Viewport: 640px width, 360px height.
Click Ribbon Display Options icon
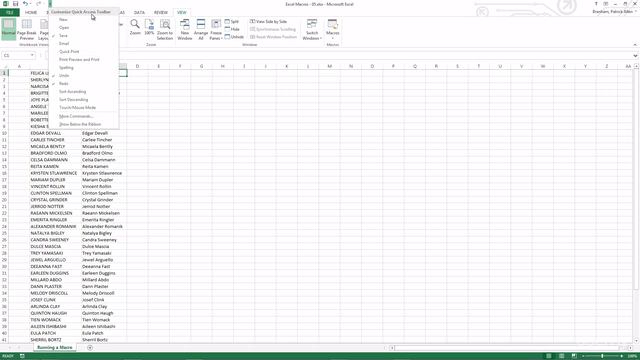pos(606,4)
